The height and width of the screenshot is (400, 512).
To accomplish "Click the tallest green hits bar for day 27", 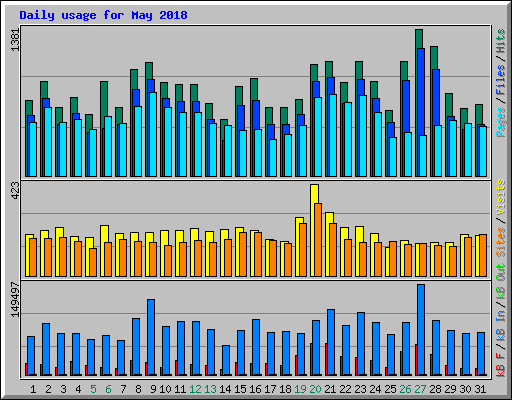I will point(419,39).
